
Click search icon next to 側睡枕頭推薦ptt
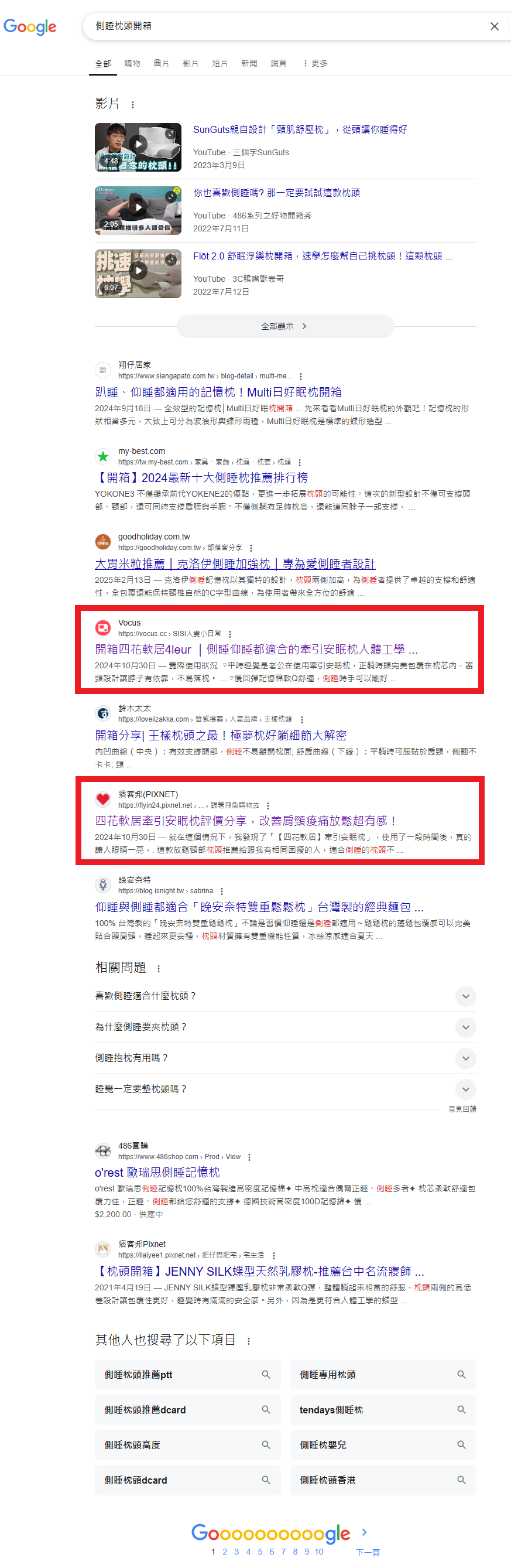[x=266, y=1375]
